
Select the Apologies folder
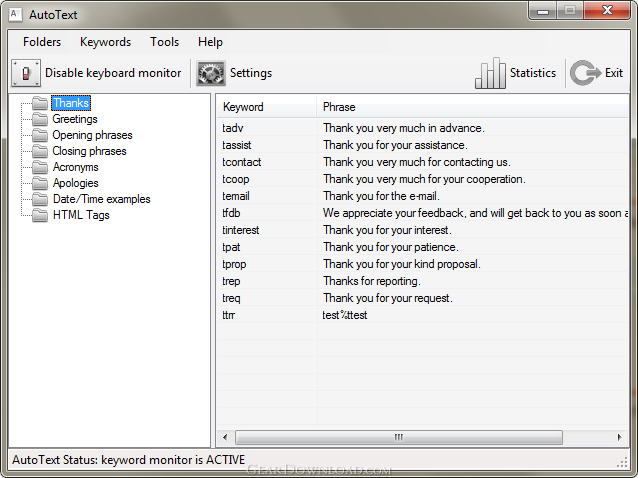pos(75,183)
